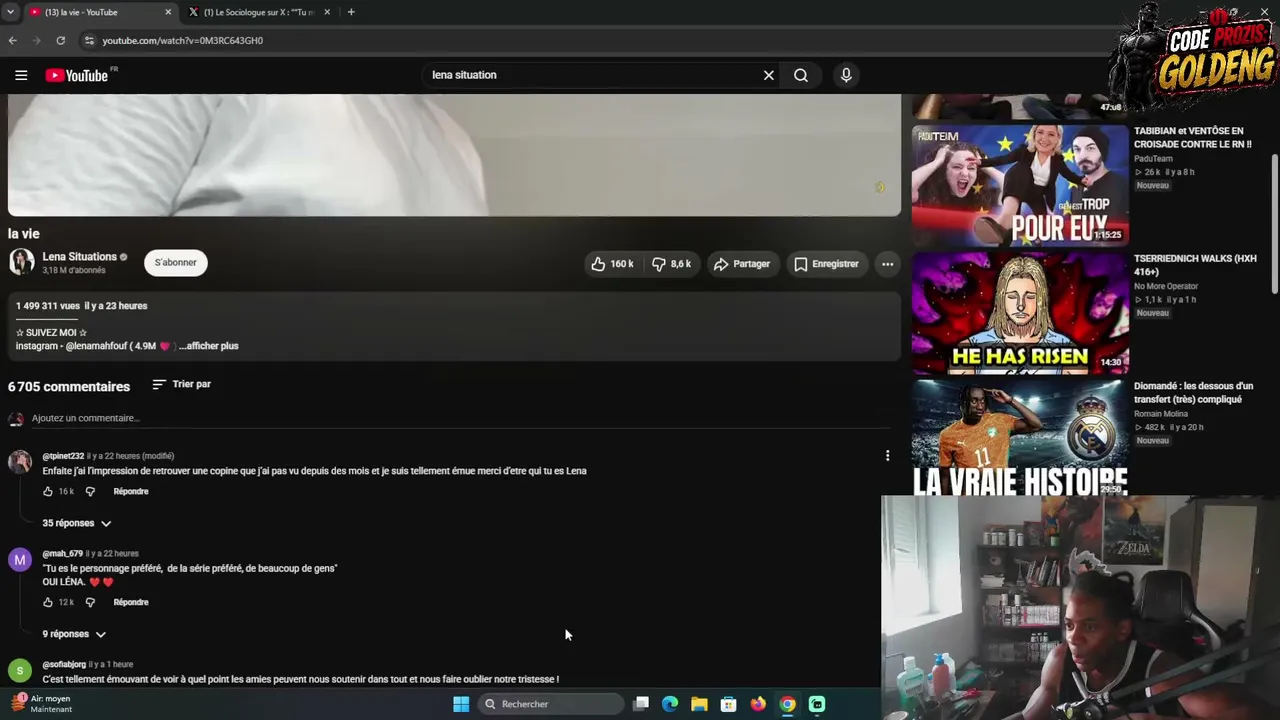1280x720 pixels.
Task: Reload the current page
Action: [x=61, y=41]
